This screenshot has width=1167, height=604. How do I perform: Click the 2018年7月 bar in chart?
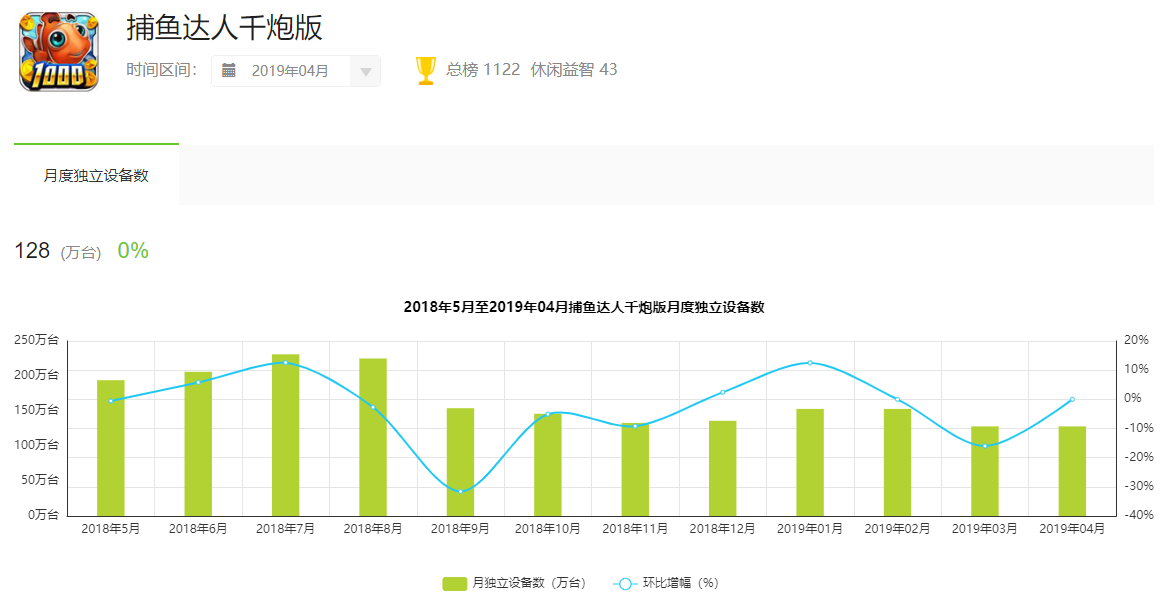tap(285, 435)
